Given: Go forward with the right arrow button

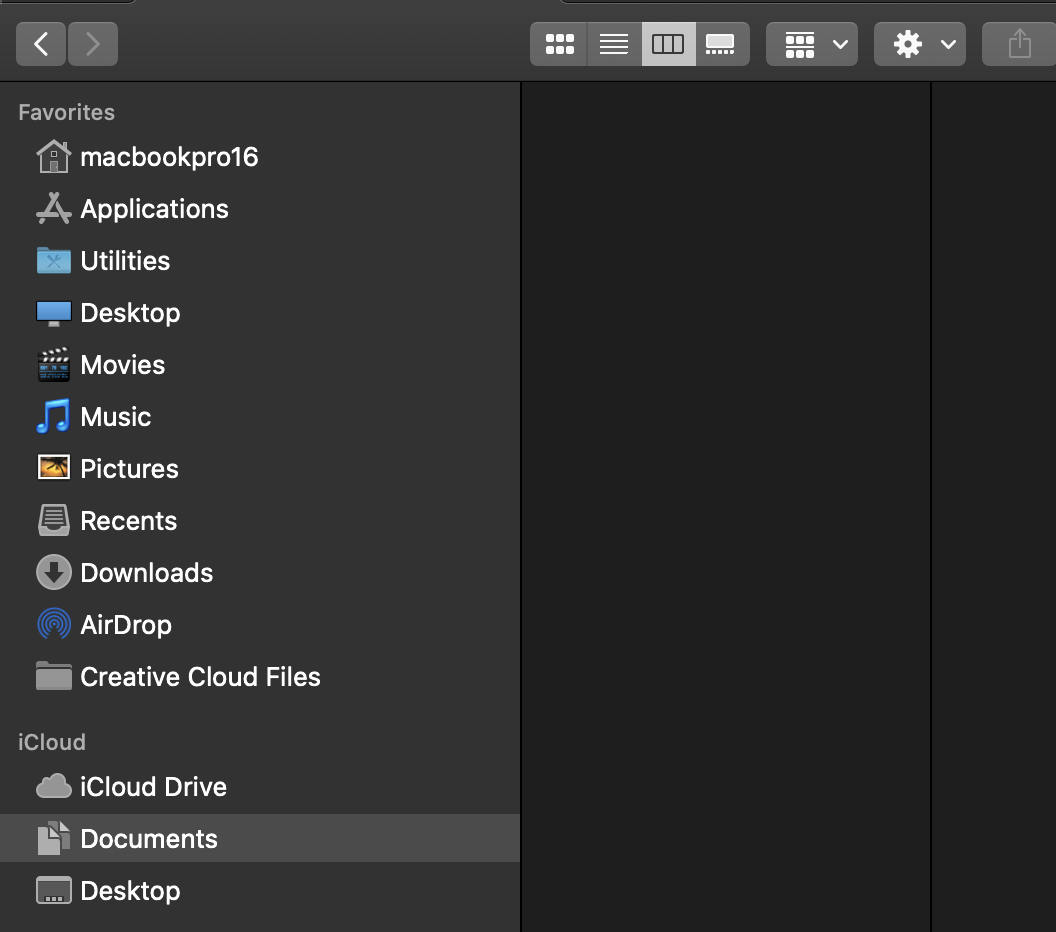Looking at the screenshot, I should pos(93,44).
